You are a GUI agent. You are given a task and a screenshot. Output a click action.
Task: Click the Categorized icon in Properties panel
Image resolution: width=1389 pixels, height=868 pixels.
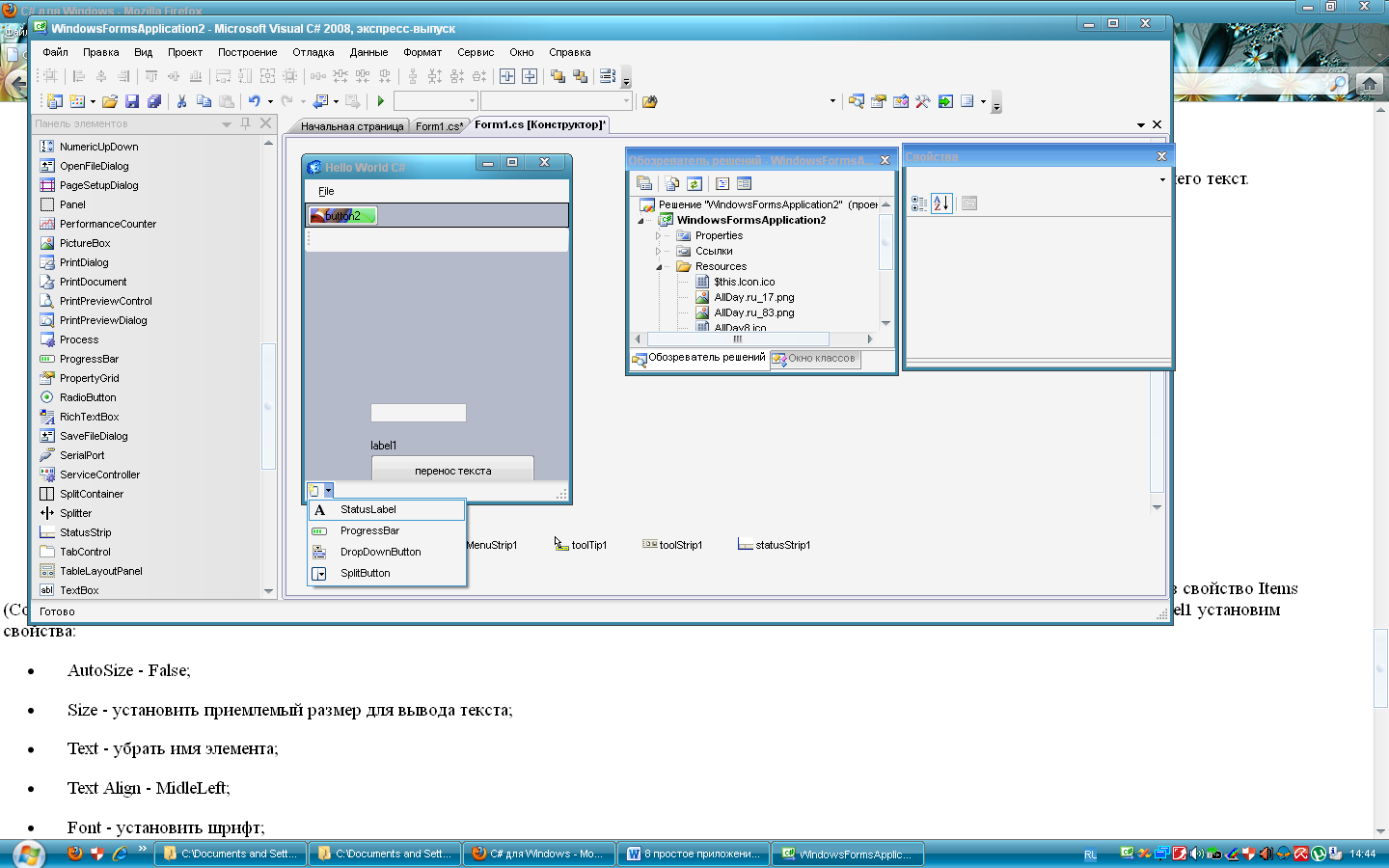[x=919, y=203]
